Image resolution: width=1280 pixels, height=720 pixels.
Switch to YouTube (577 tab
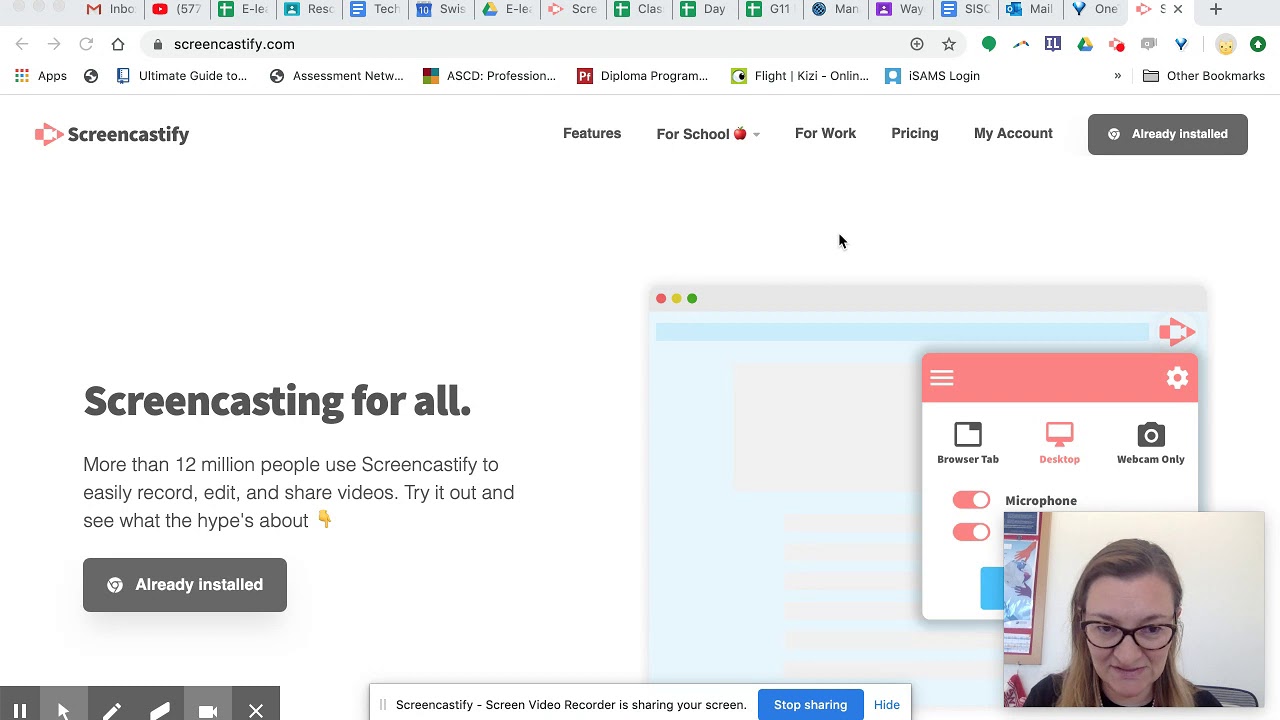pyautogui.click(x=177, y=9)
